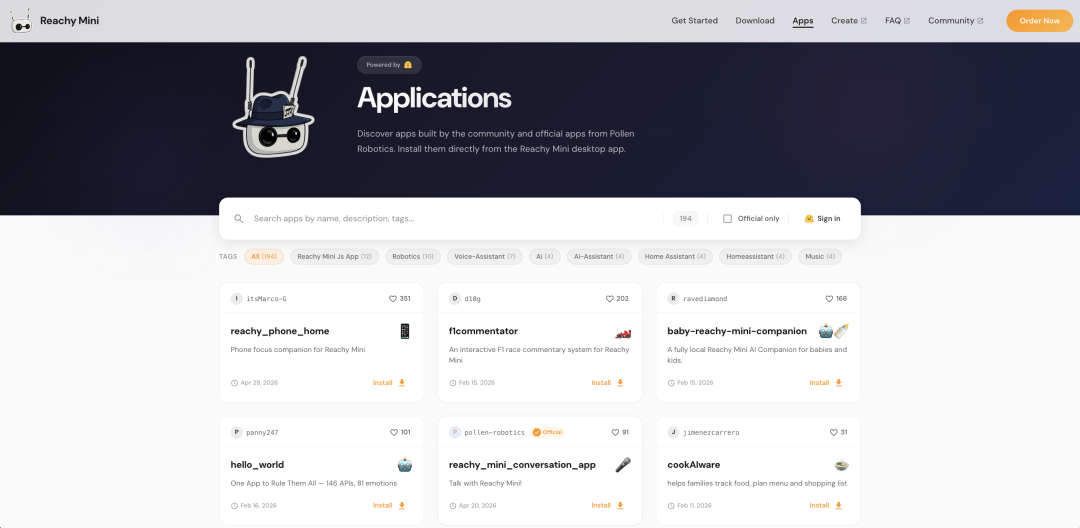Click the robot and bottle emoji on baby-reachy-mini-companion

click(x=833, y=331)
